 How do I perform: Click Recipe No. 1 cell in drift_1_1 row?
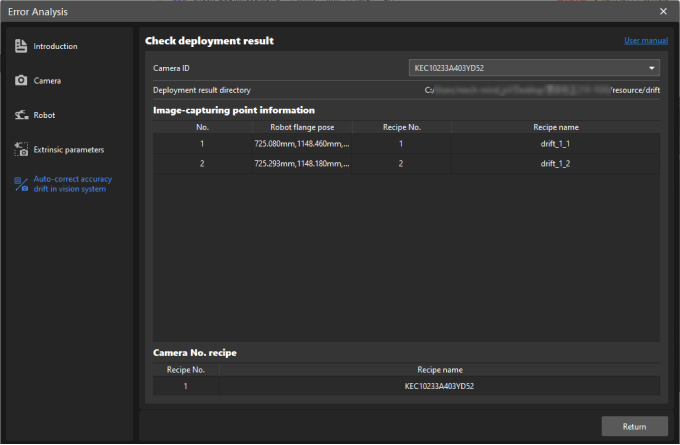coord(401,144)
